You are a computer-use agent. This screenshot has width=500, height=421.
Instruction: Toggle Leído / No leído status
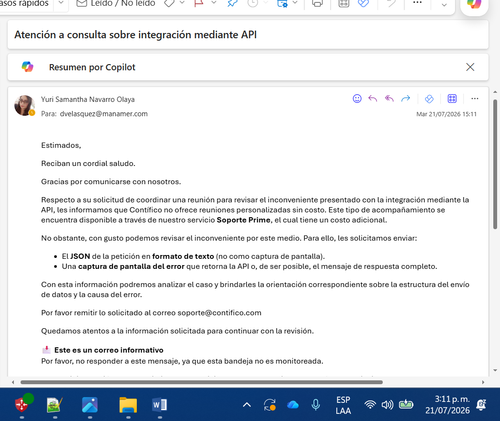point(116,3)
